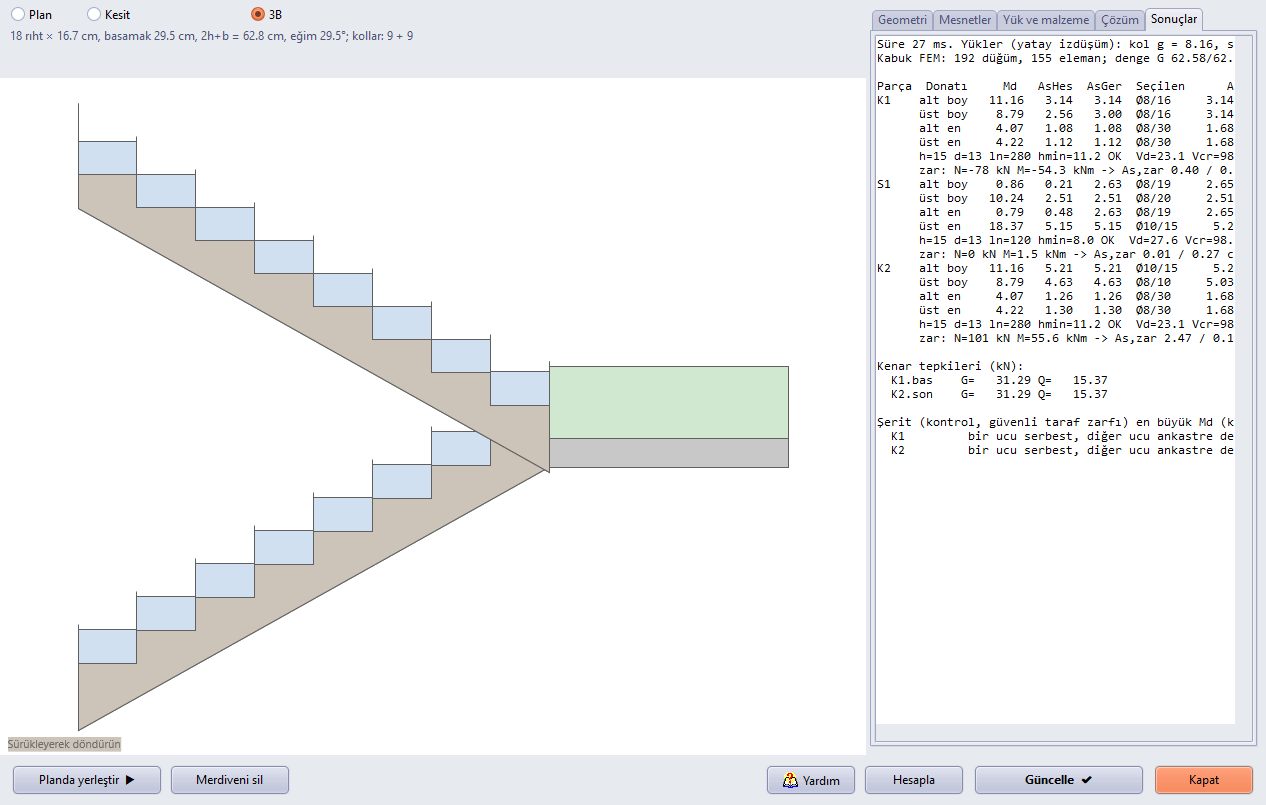Screen dimensions: 1266x805
Task: Switch to the Mesnetler tab
Action: [964, 19]
